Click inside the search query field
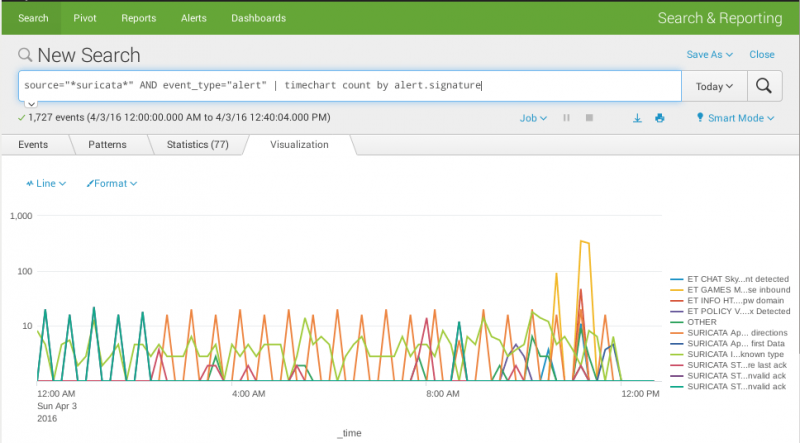The width and height of the screenshot is (800, 443). 350,86
